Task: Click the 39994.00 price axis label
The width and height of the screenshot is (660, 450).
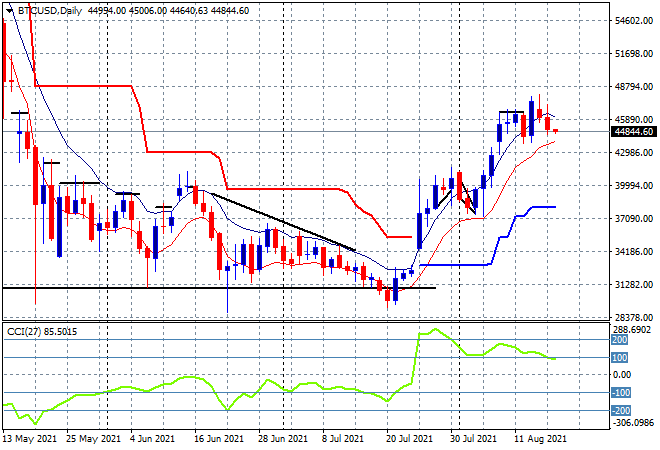Action: point(633,186)
